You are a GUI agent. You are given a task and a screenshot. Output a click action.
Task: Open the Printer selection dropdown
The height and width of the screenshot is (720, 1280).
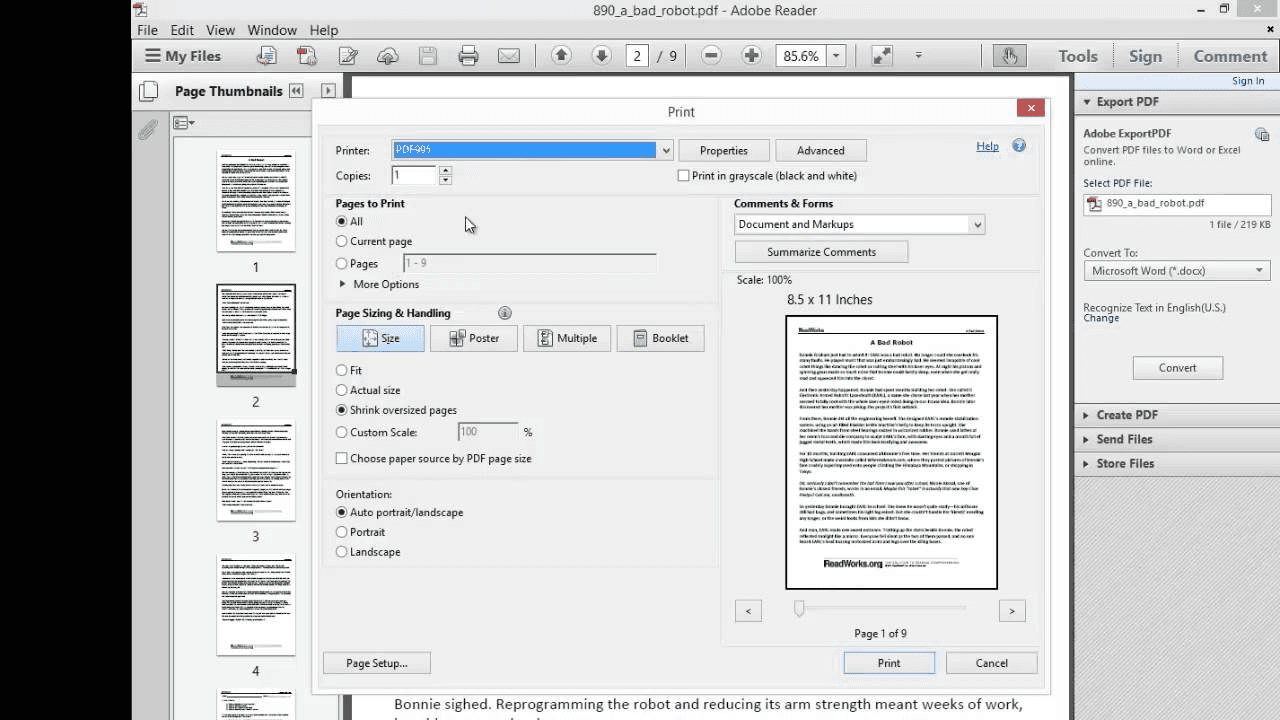(532, 150)
